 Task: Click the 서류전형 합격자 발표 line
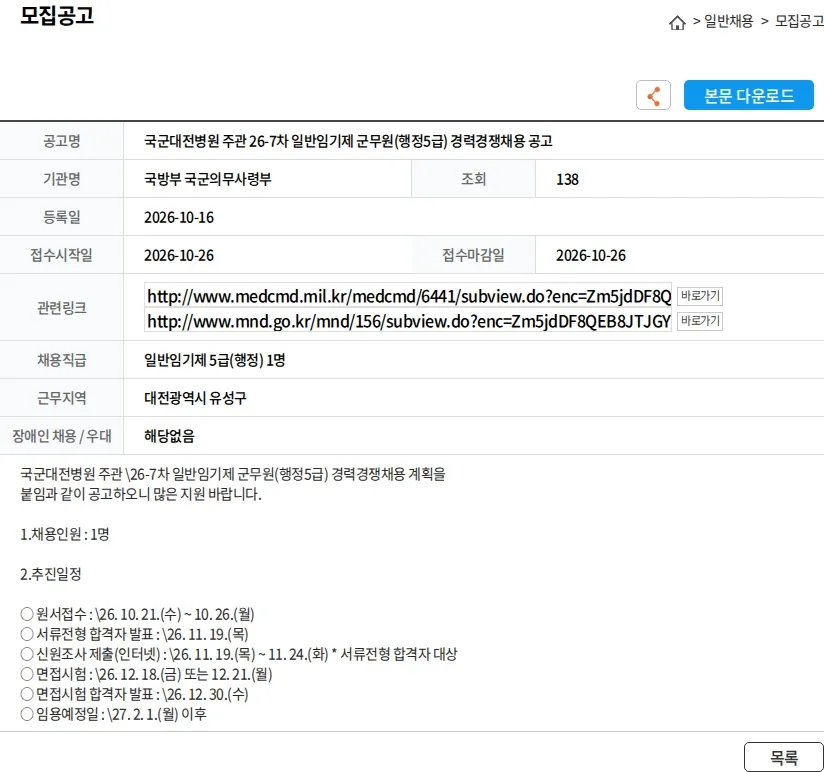click(134, 634)
